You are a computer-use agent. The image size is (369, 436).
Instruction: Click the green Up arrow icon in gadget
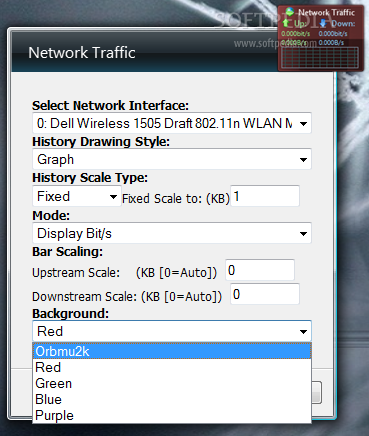coord(285,23)
